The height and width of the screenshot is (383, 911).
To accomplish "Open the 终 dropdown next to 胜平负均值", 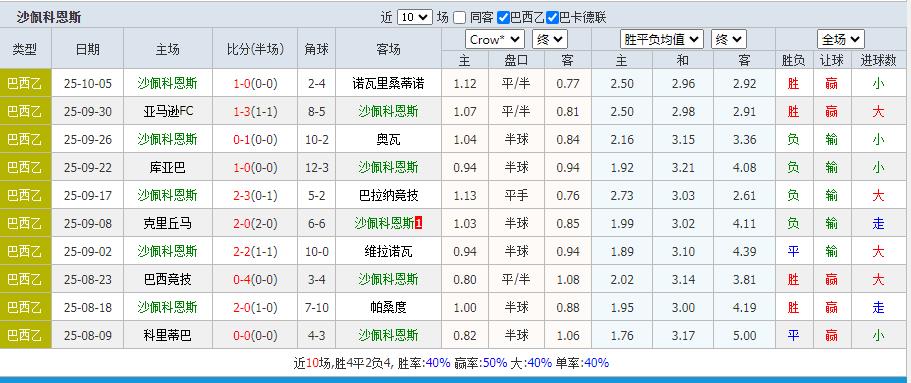I will tap(729, 40).
